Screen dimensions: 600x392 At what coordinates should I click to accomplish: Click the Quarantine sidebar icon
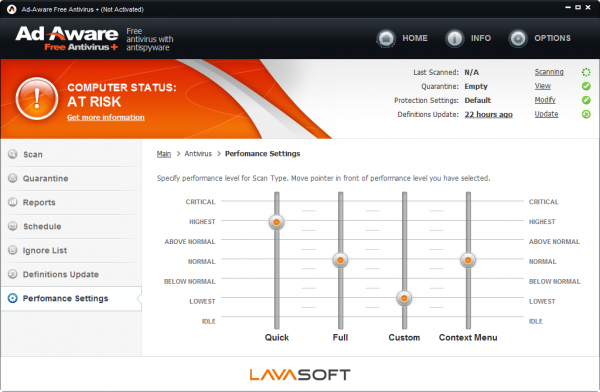tap(13, 178)
